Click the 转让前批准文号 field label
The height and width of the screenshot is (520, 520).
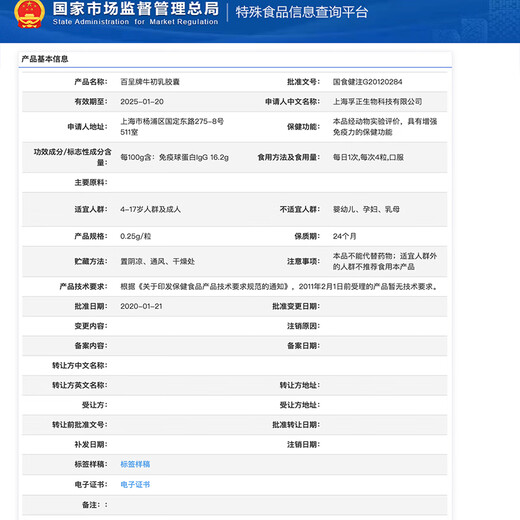tap(80, 425)
